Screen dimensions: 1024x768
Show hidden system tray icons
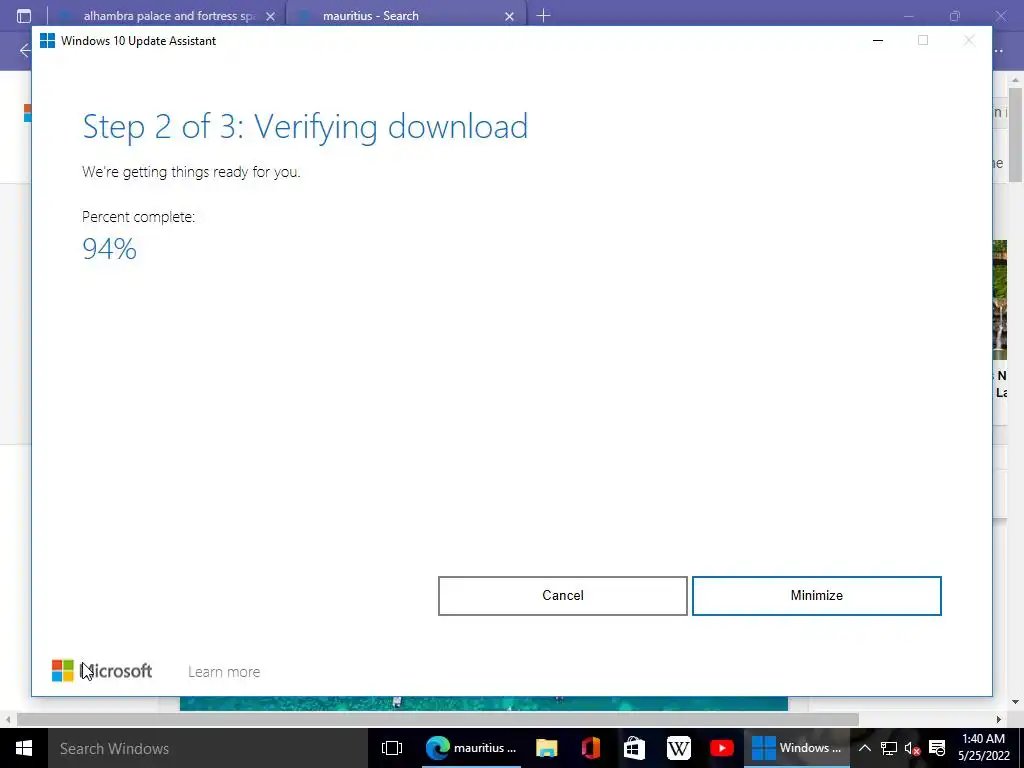(x=865, y=748)
